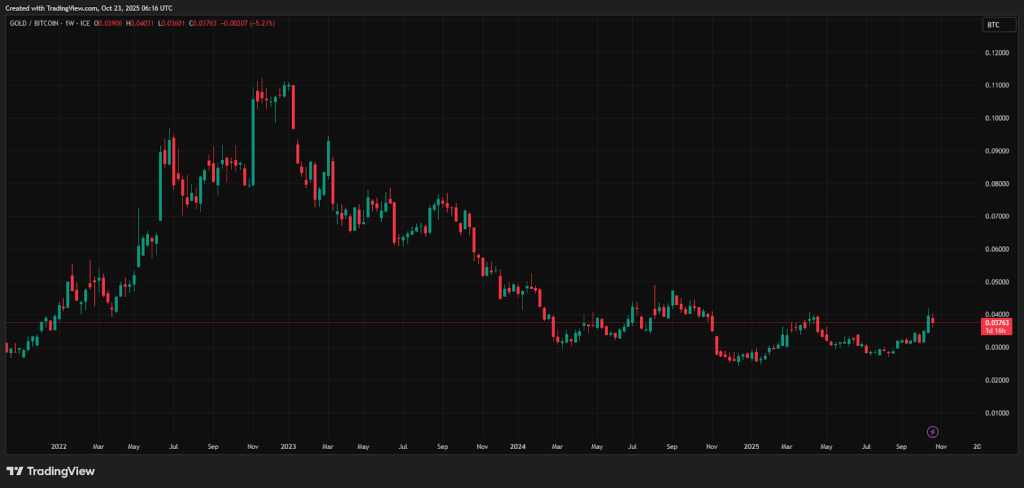The height and width of the screenshot is (488, 1024).
Task: Click the ICE exchange label in legend
Action: (x=85, y=24)
